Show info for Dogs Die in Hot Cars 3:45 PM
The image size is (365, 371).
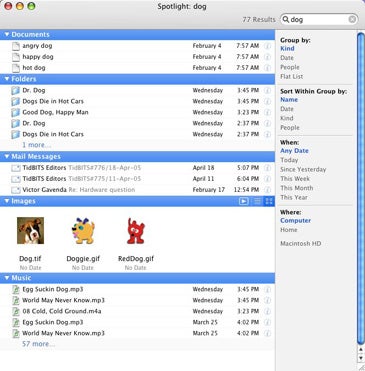click(267, 101)
